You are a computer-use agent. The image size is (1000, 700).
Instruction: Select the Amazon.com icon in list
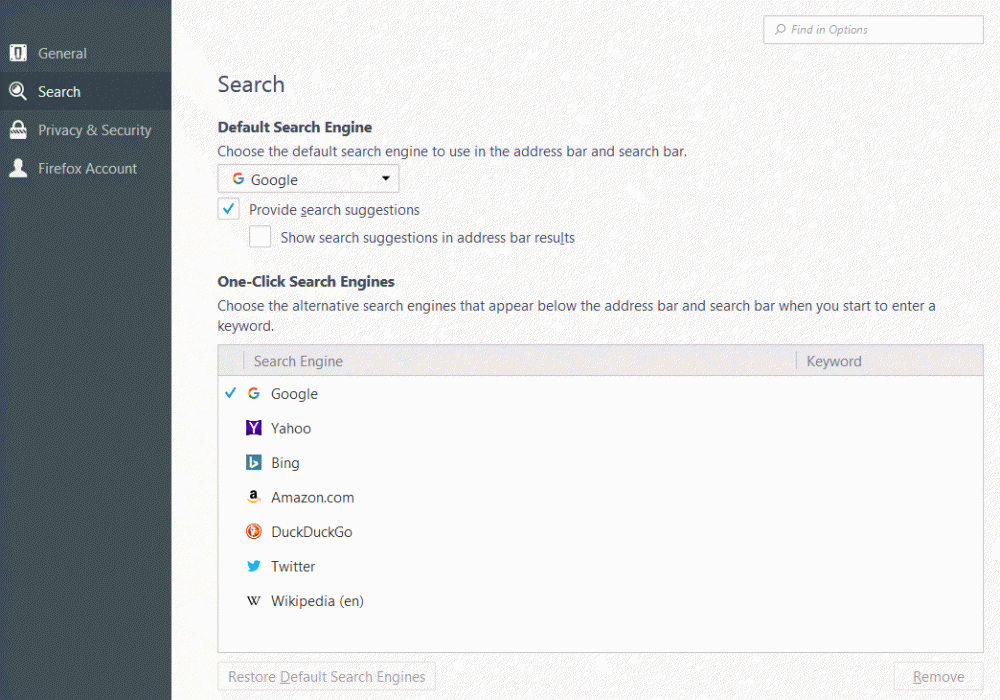coord(254,497)
